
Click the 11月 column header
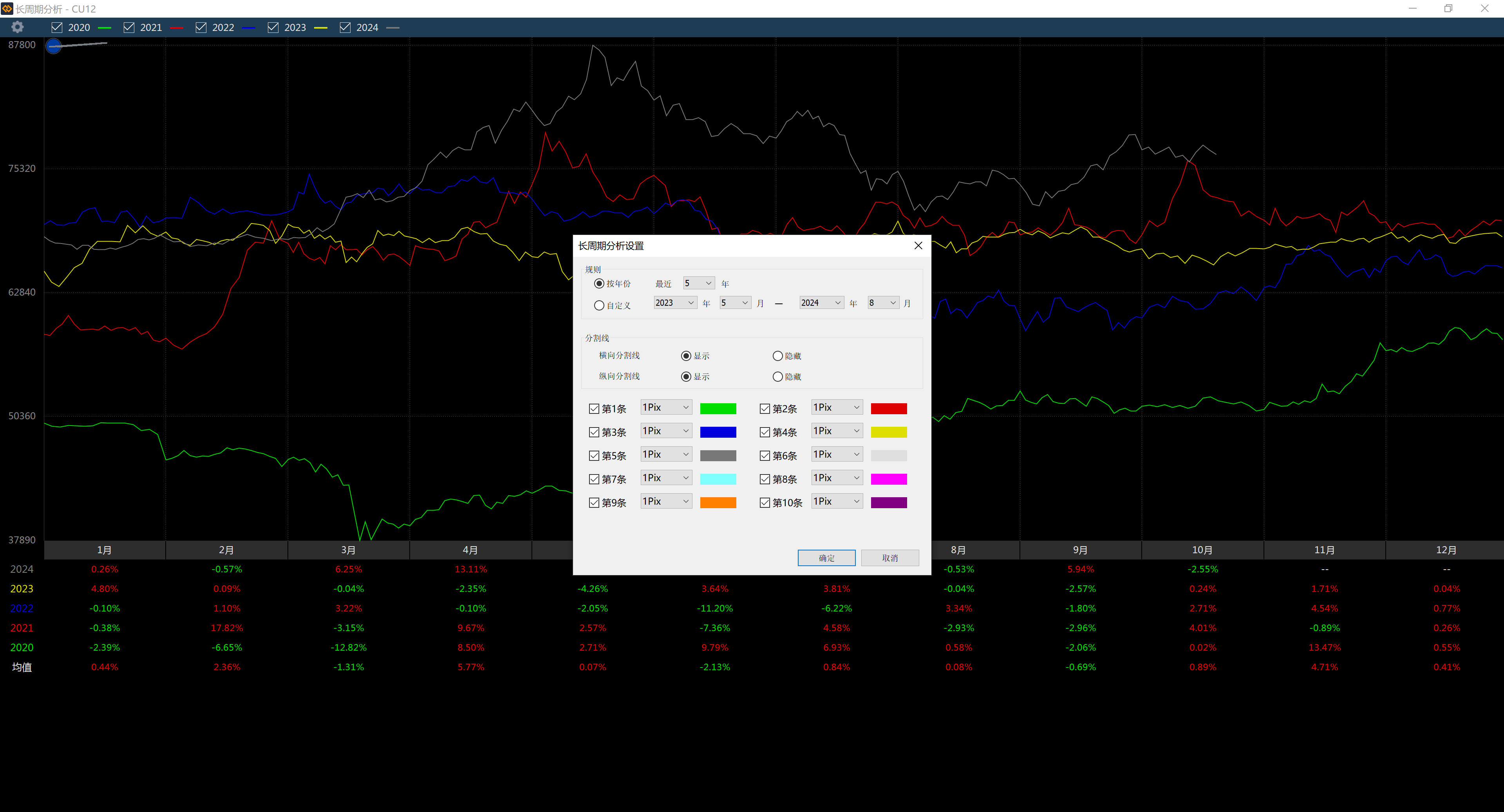pyautogui.click(x=1325, y=550)
